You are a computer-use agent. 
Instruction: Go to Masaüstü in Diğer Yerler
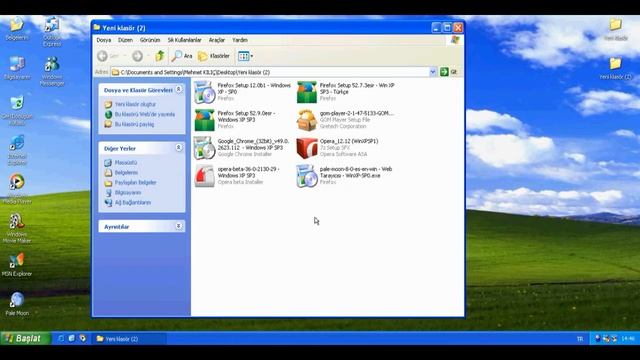tap(126, 162)
